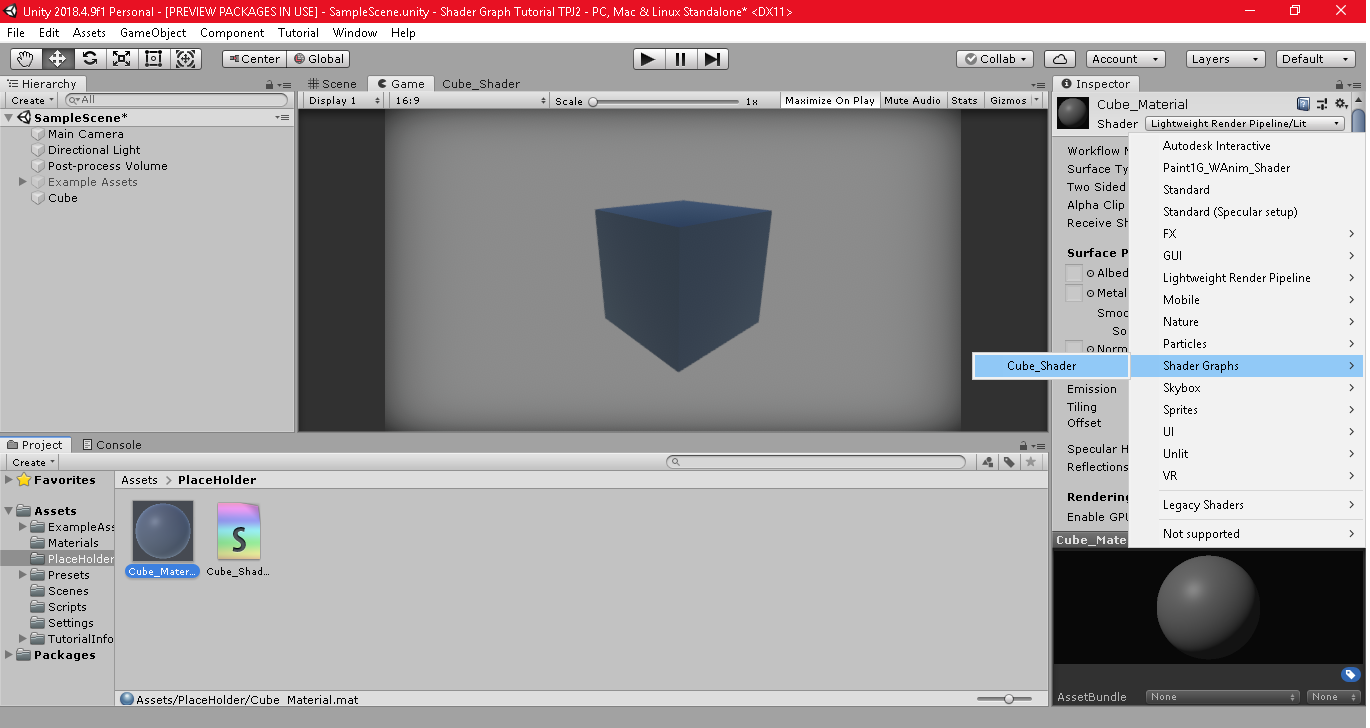The image size is (1370, 728).
Task: Select the Hand tool
Action: 26,59
